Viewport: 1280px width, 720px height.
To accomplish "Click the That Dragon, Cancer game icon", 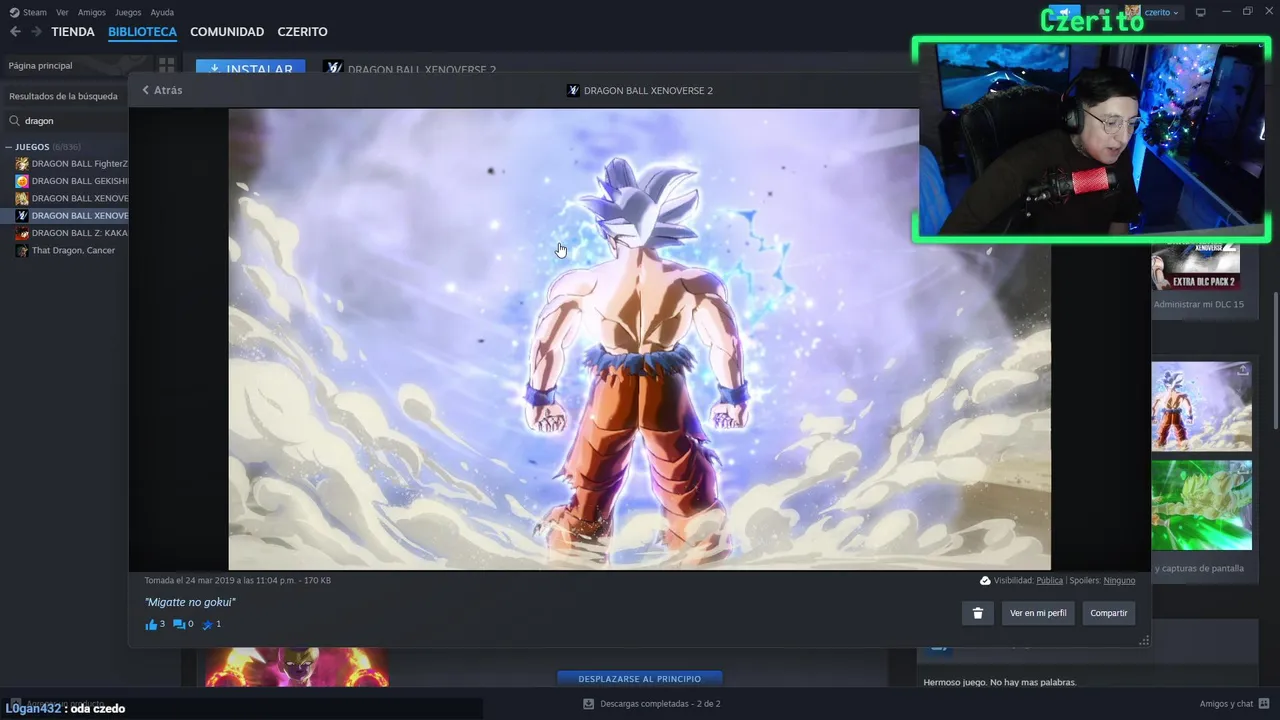I will [x=22, y=250].
